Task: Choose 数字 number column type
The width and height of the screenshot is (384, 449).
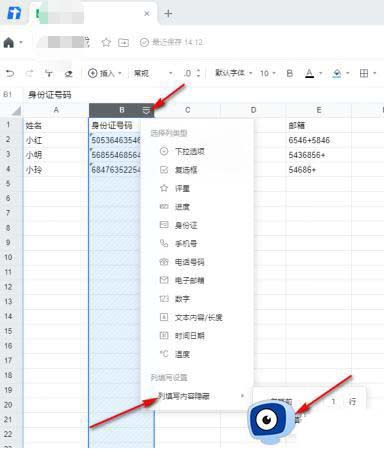Action: click(x=197, y=299)
